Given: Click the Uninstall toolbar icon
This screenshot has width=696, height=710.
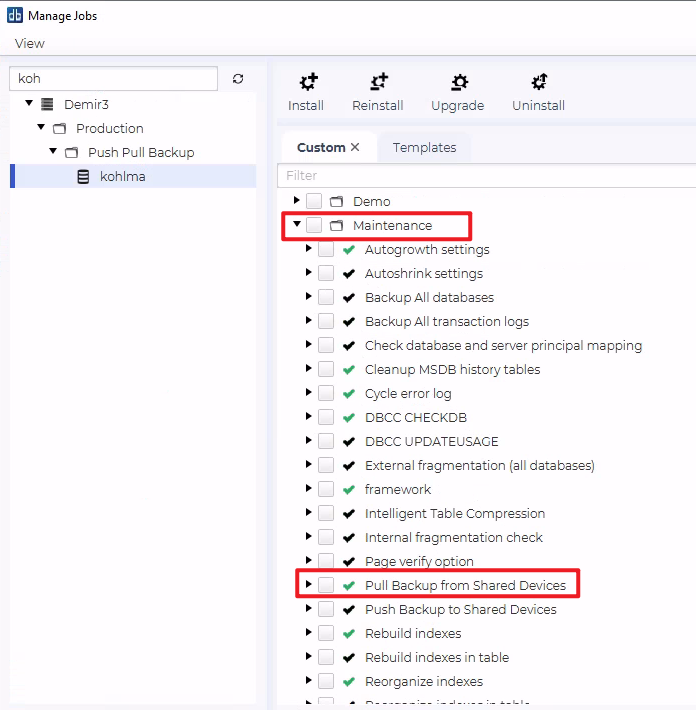Looking at the screenshot, I should pyautogui.click(x=539, y=83).
